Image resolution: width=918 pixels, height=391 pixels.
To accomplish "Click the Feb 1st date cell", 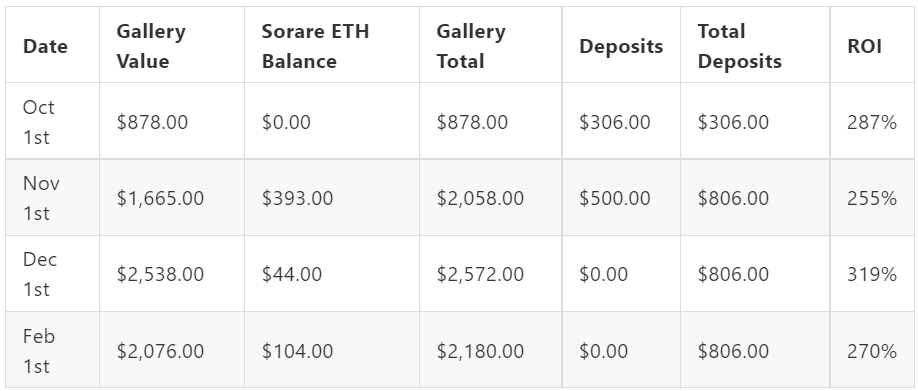I will tap(52, 350).
